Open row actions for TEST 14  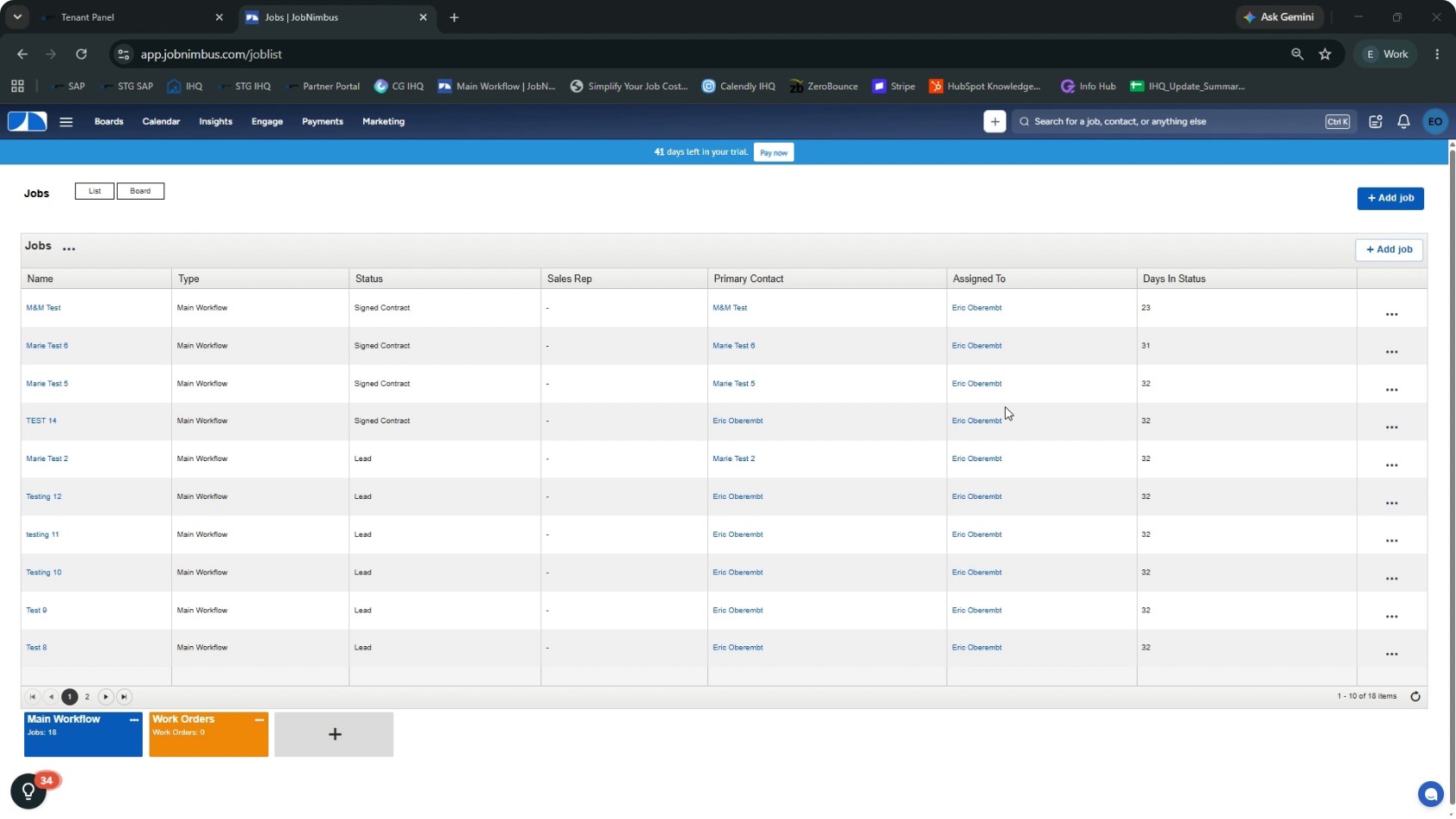tap(1391, 428)
